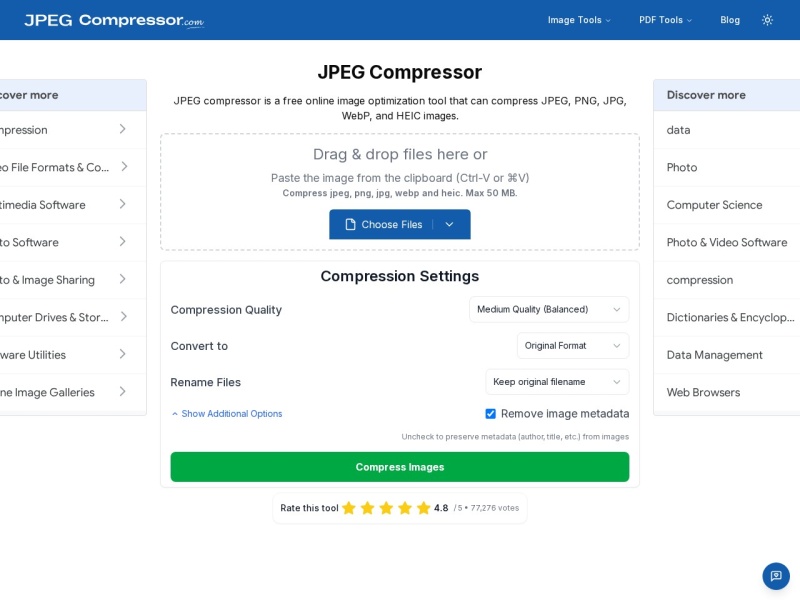Go to the Blog page

point(730,20)
